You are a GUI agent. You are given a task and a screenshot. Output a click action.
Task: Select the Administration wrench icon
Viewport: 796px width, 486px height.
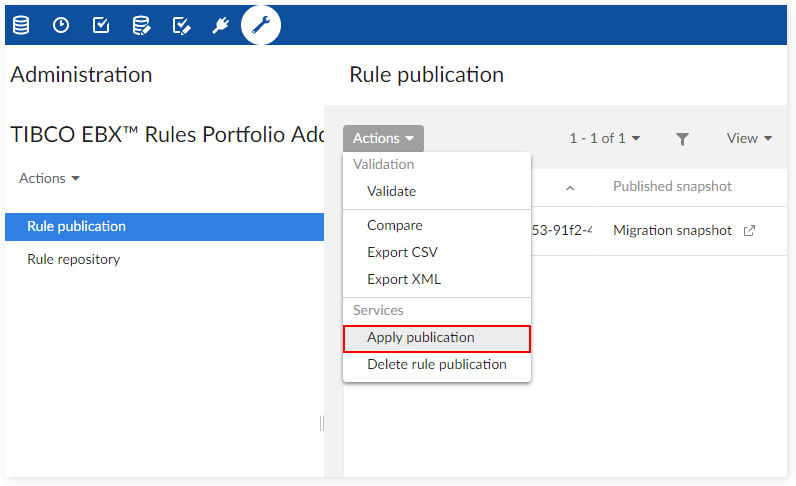coord(261,25)
